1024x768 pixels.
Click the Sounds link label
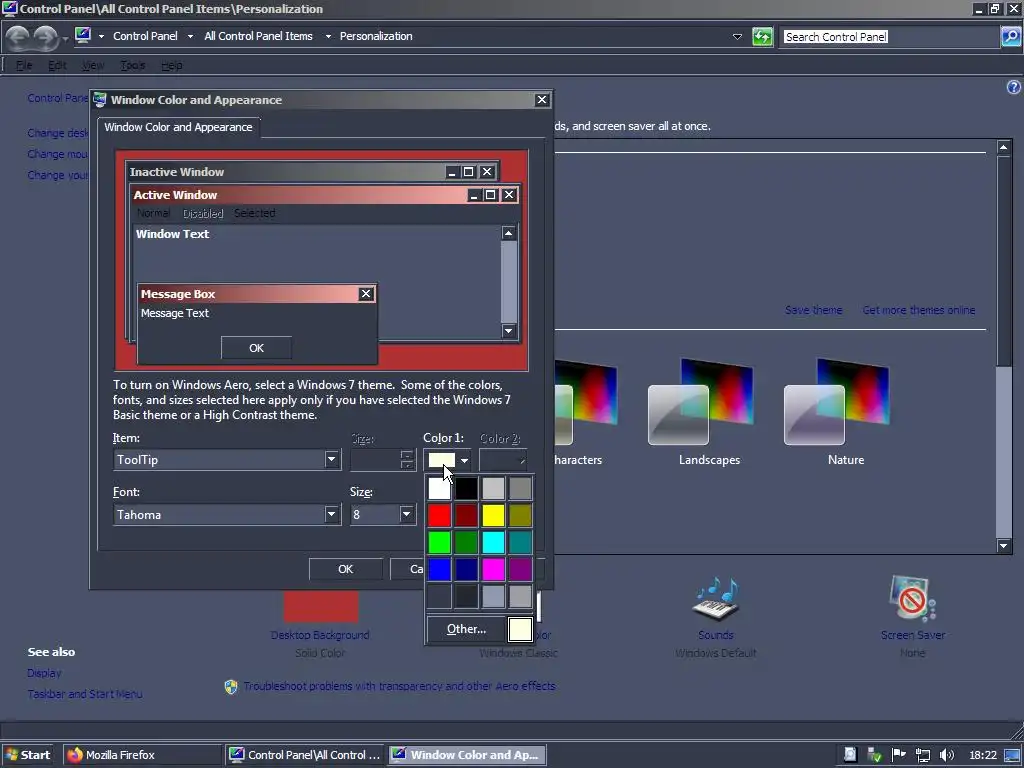(x=716, y=635)
